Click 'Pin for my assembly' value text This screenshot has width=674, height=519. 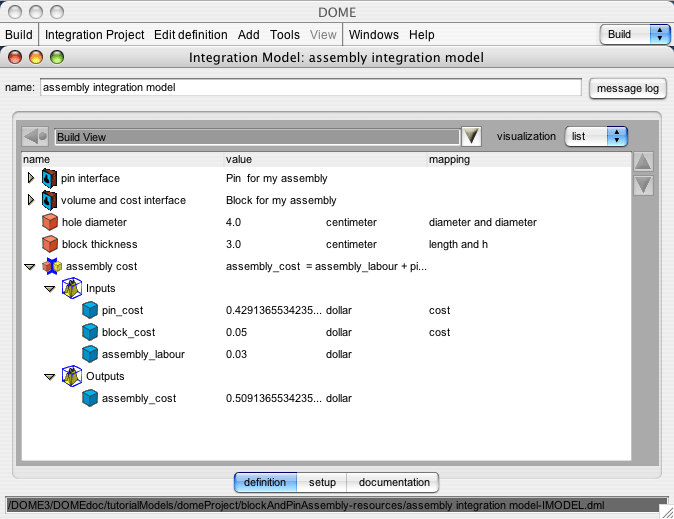tap(277, 178)
